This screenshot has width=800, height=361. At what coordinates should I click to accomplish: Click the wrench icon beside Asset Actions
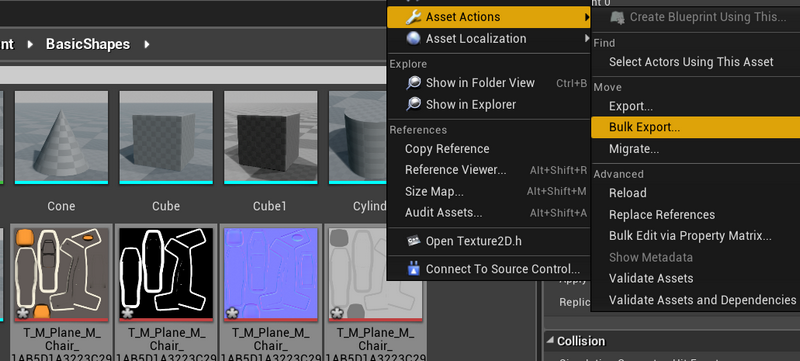413,17
